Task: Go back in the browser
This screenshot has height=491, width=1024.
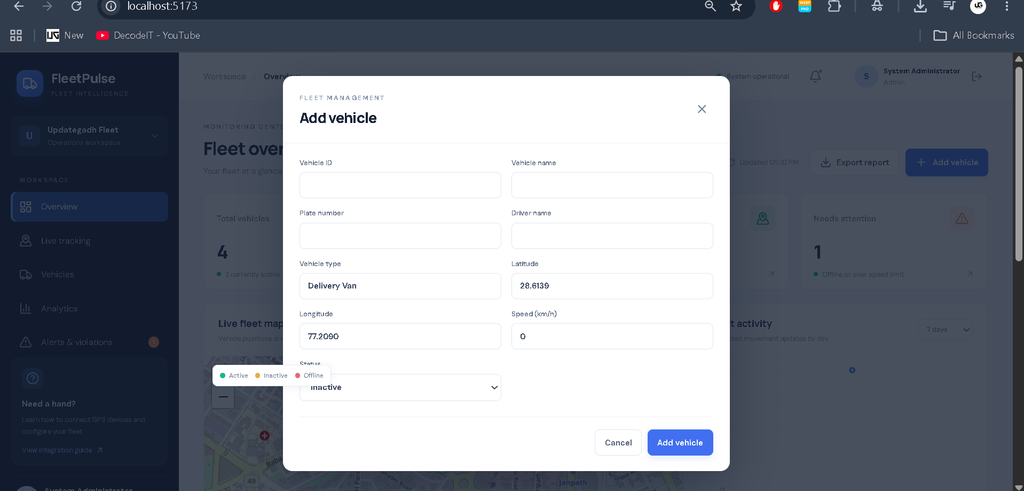Action: (x=19, y=6)
